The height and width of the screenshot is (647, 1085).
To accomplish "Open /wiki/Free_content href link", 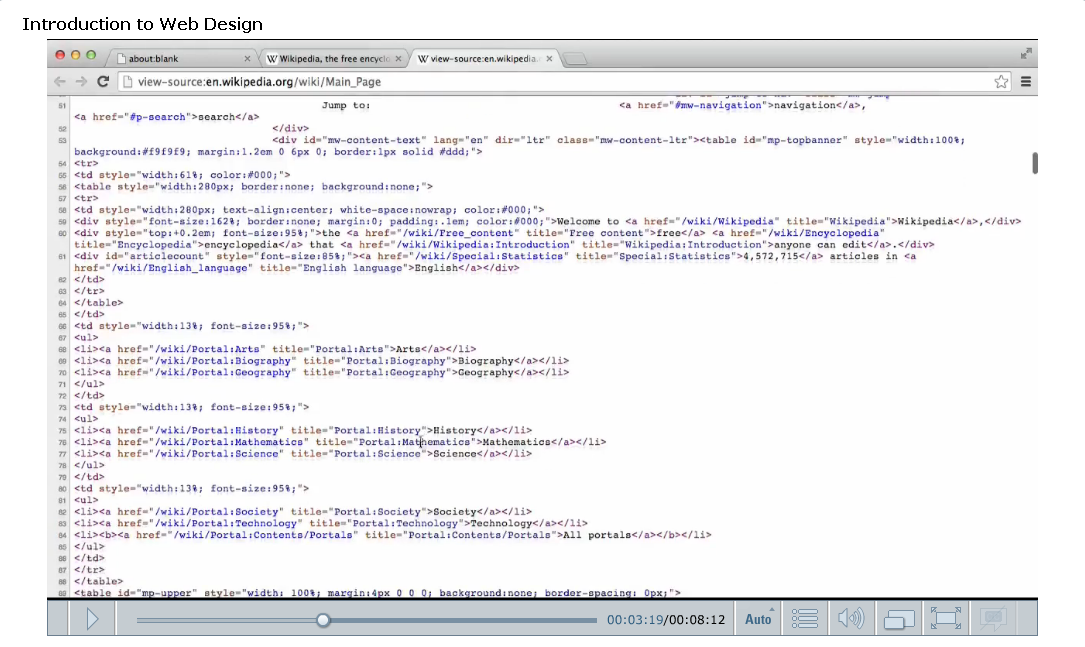I will 458,233.
